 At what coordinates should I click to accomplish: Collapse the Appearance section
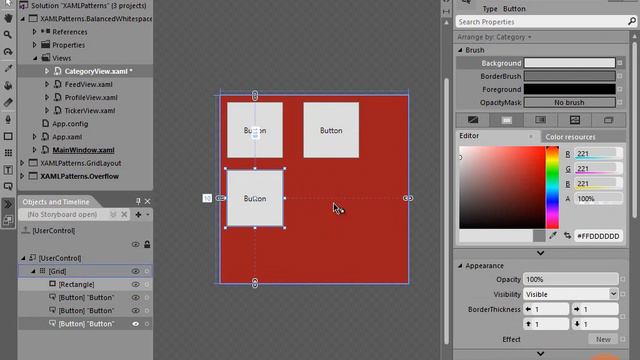coord(460,266)
